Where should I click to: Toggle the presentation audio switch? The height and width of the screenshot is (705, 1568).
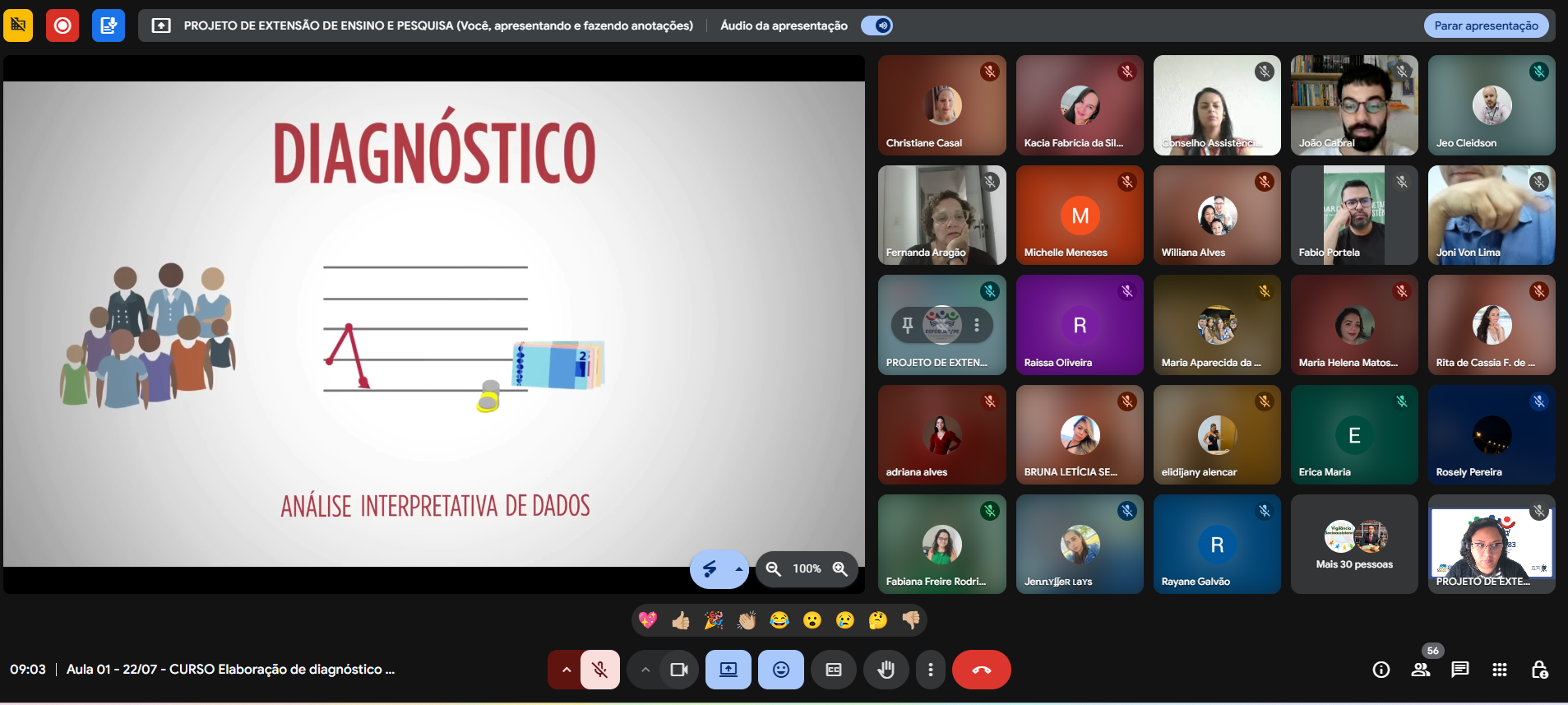[x=877, y=26]
